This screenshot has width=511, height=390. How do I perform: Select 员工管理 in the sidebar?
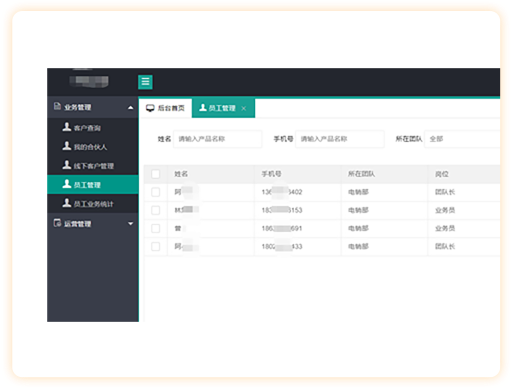pyautogui.click(x=93, y=185)
